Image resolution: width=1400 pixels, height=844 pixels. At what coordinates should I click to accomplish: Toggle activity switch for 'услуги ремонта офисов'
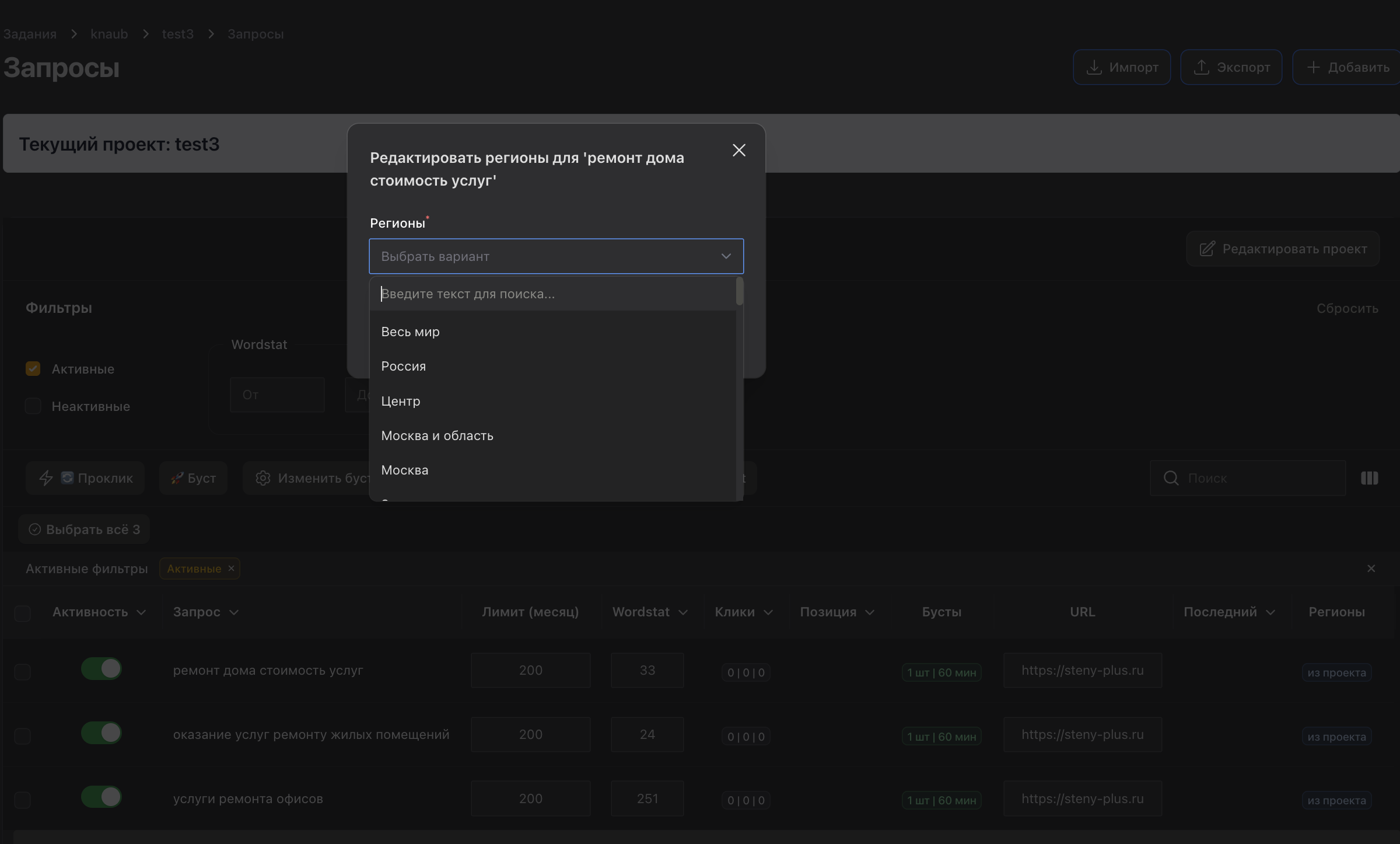[101, 797]
